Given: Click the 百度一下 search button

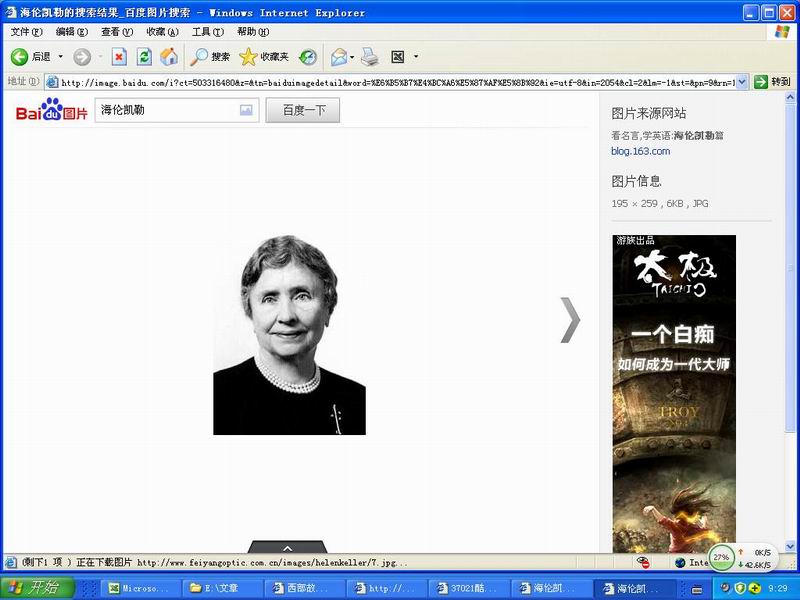Looking at the screenshot, I should 303,111.
